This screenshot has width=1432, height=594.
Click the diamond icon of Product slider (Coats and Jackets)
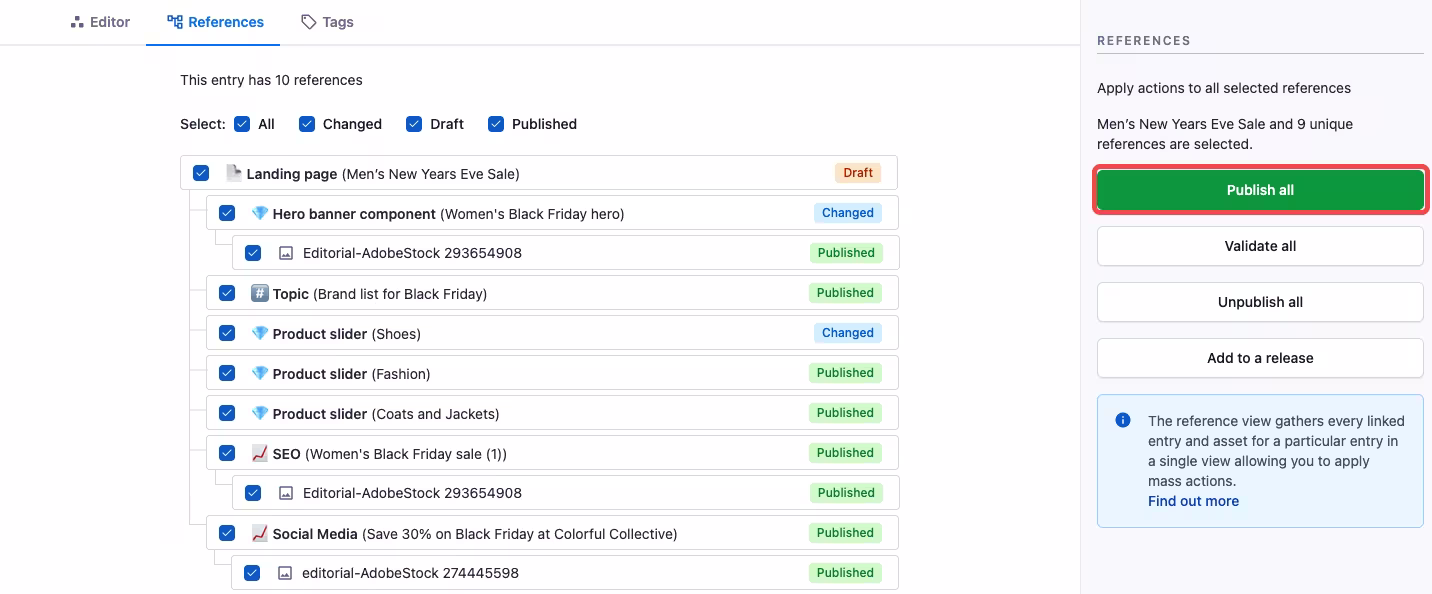point(260,413)
